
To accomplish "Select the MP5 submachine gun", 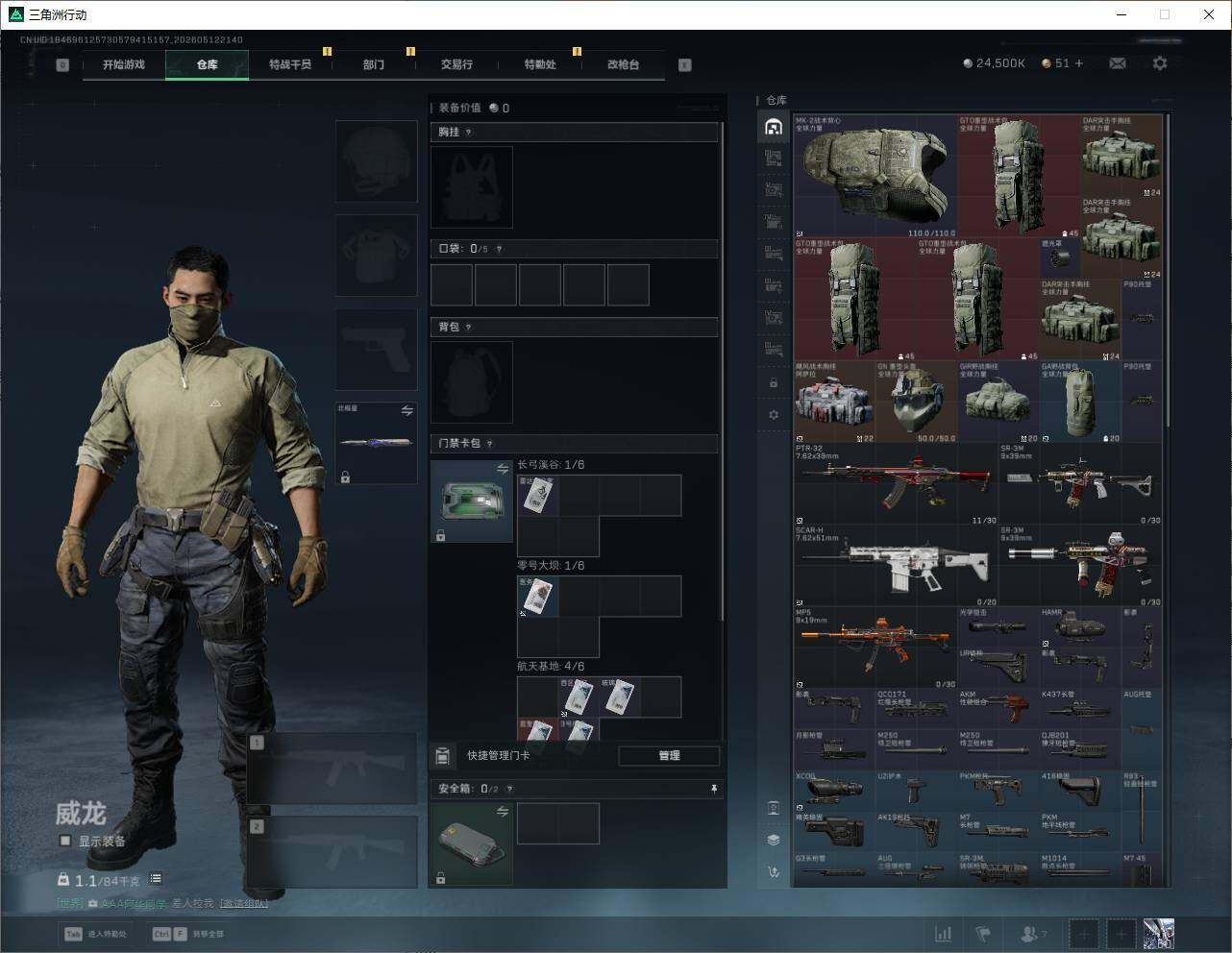I will point(875,648).
